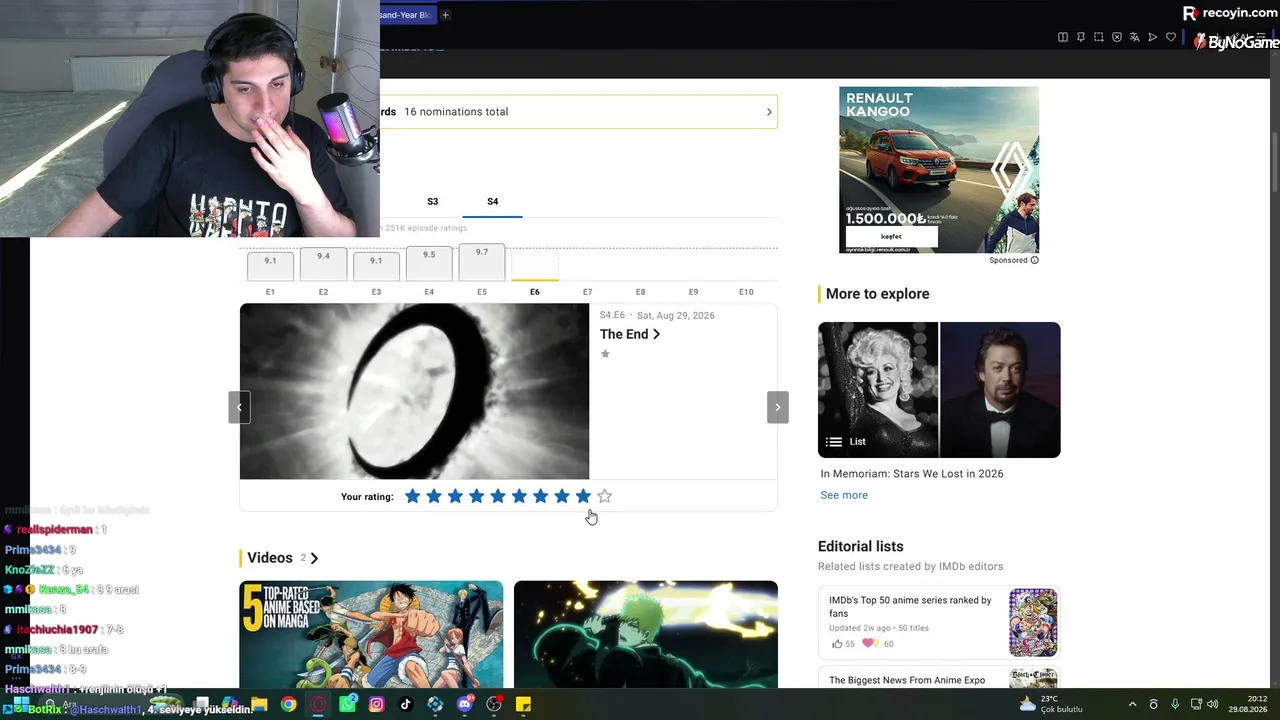Image resolution: width=1280 pixels, height=720 pixels.
Task: Open Sticky Notes from the taskbar
Action: pos(523,704)
